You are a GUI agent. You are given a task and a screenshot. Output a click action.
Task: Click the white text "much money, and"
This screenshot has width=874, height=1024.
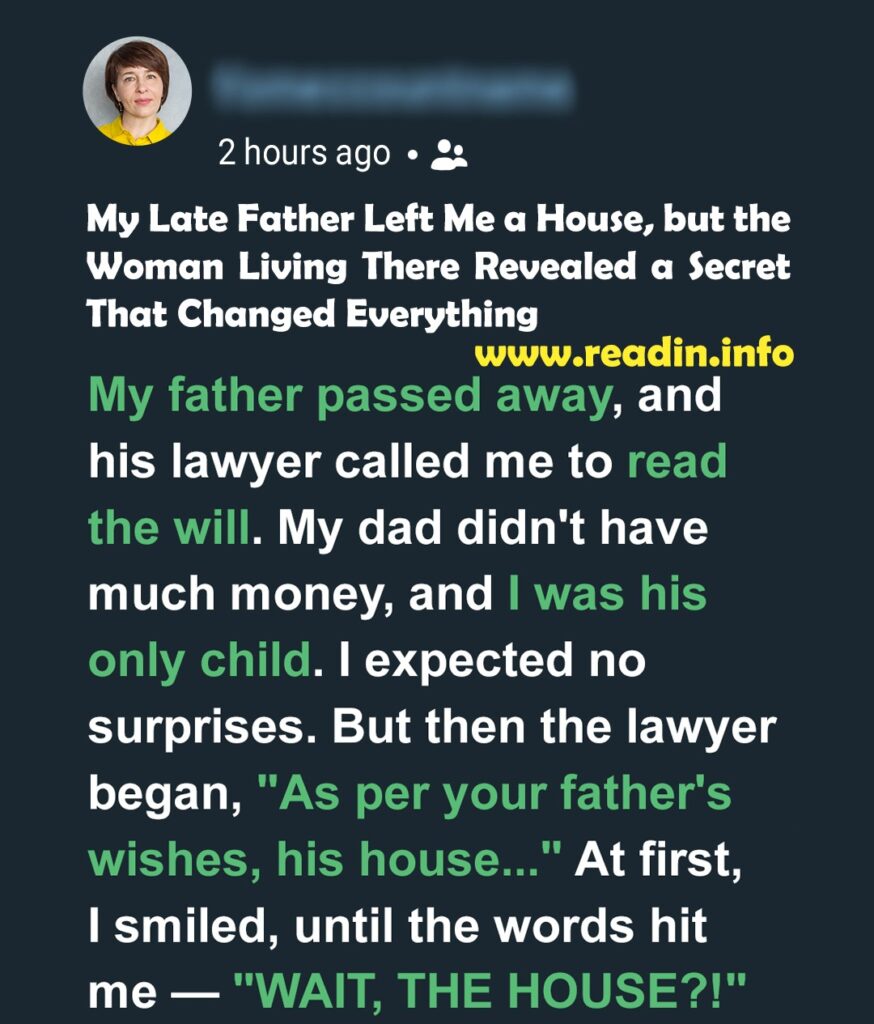pyautogui.click(x=290, y=596)
